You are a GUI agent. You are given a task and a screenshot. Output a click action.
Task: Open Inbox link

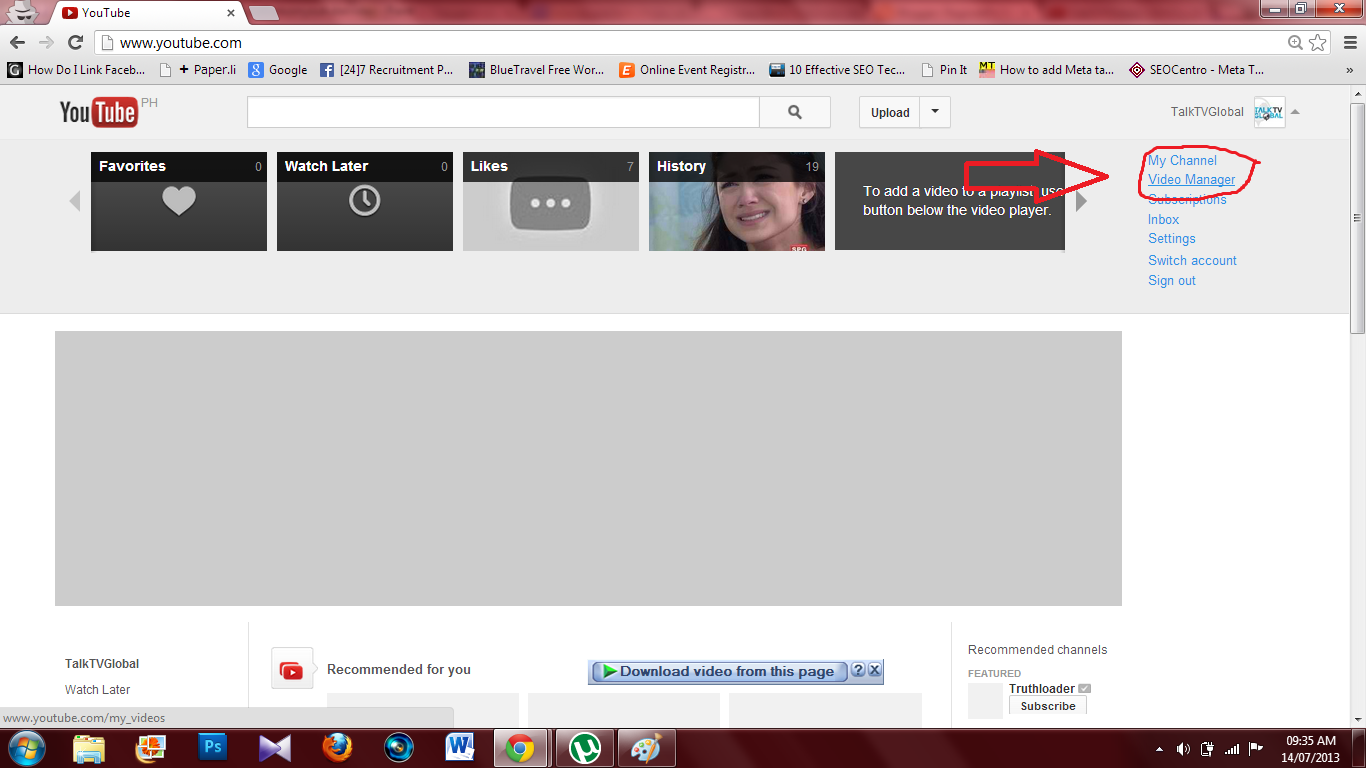[x=1163, y=219]
